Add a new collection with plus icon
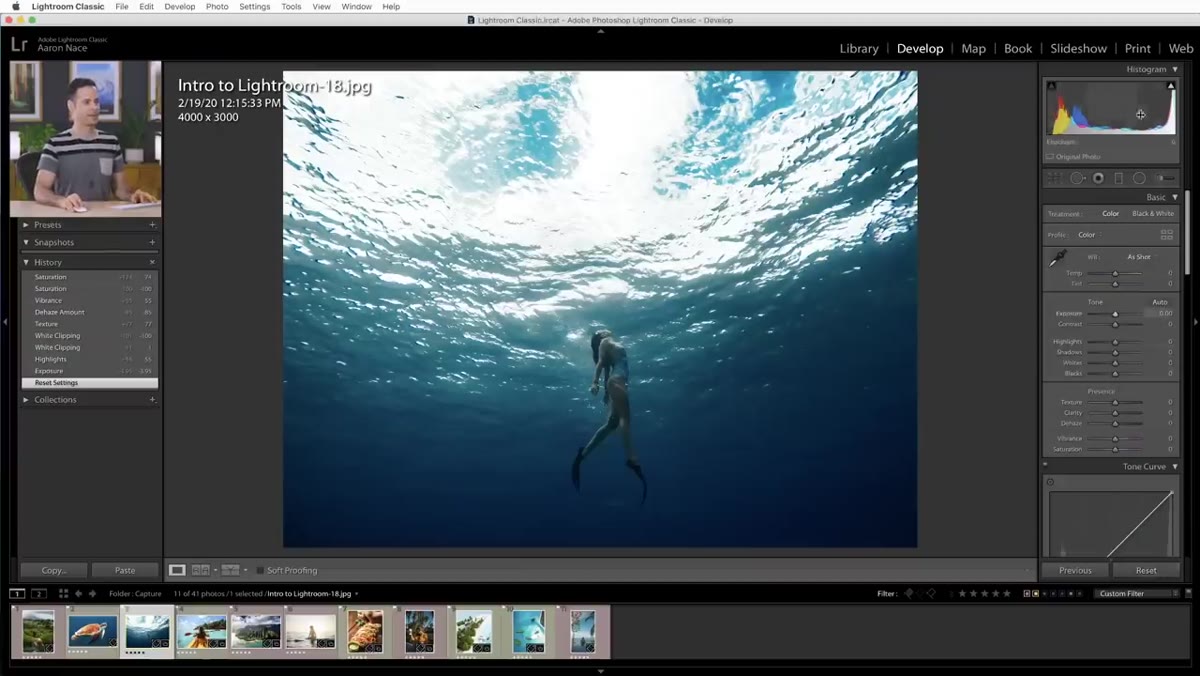This screenshot has width=1200, height=676. [x=152, y=400]
